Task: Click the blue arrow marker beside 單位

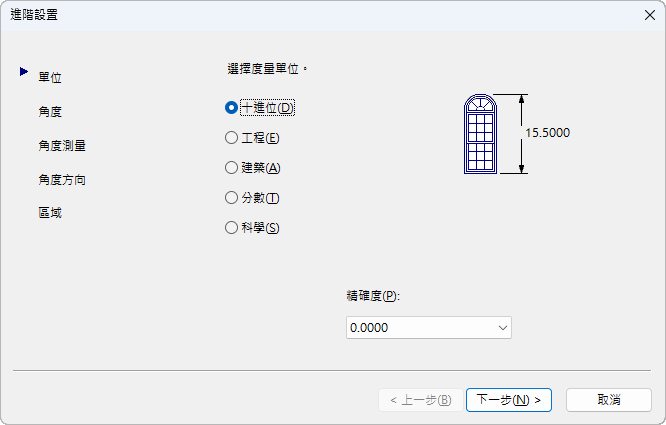Action: [x=23, y=71]
